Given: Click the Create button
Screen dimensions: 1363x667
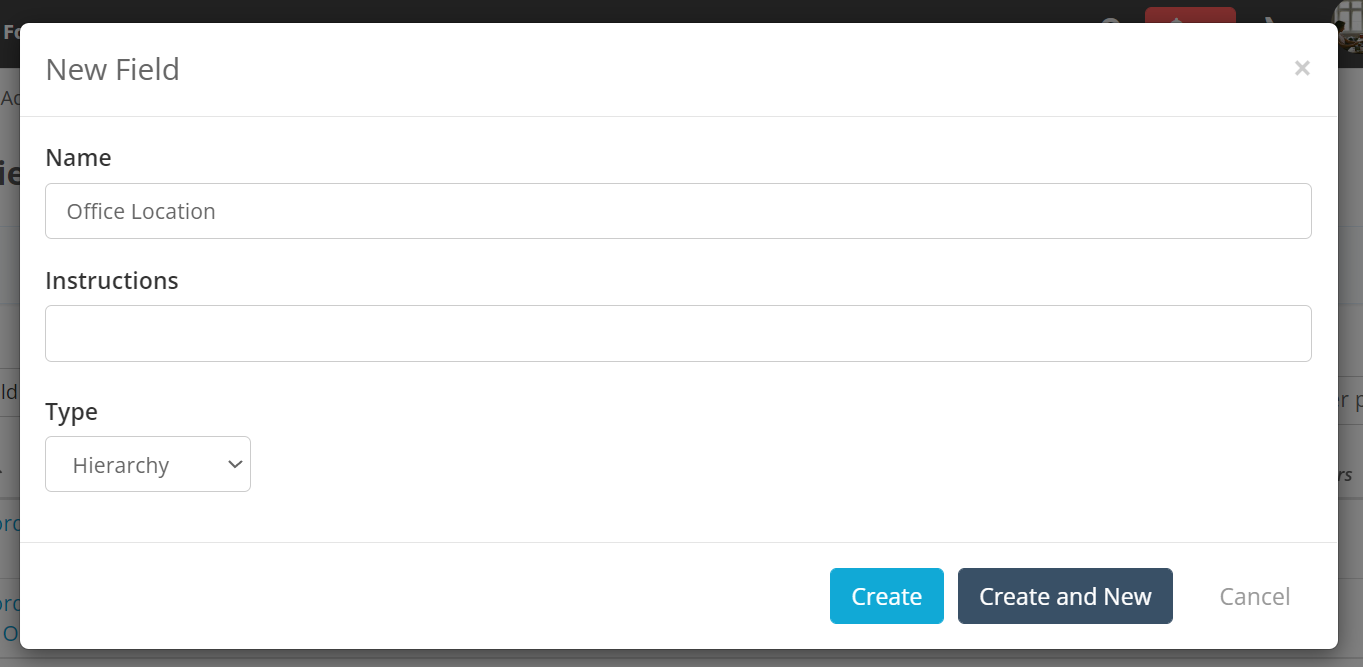Looking at the screenshot, I should (x=886, y=596).
